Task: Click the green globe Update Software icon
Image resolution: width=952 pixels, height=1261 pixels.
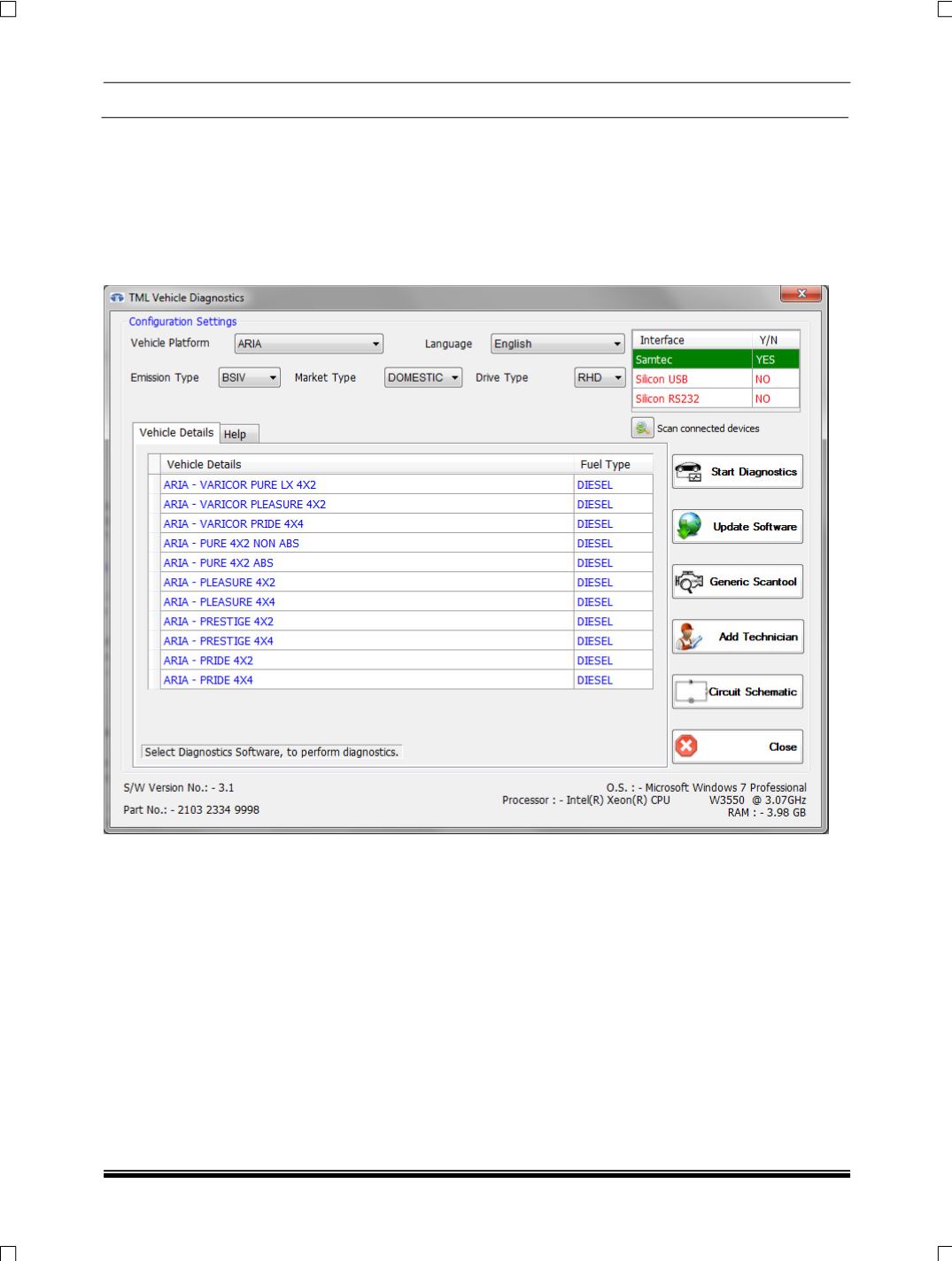Action: [x=689, y=527]
